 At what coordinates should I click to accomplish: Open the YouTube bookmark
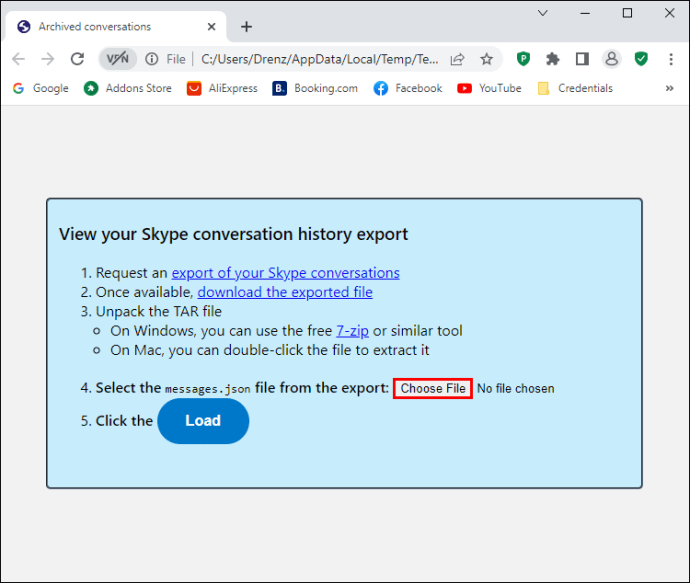point(489,88)
